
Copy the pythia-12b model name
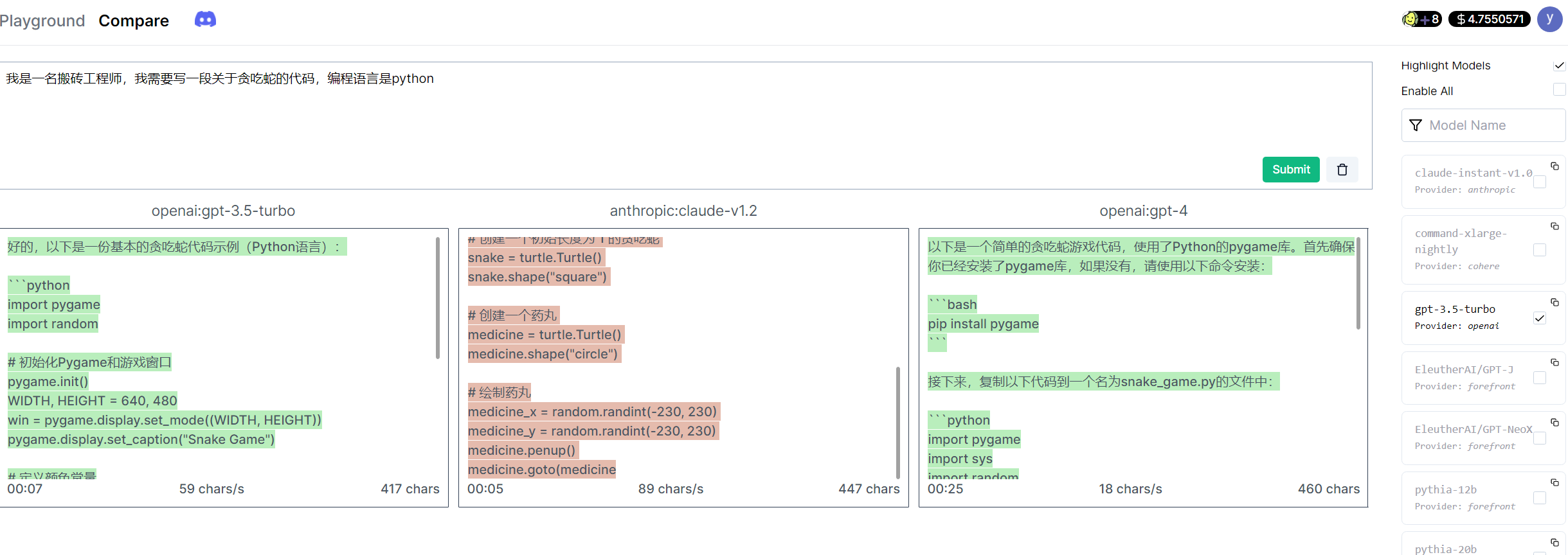click(x=1554, y=483)
